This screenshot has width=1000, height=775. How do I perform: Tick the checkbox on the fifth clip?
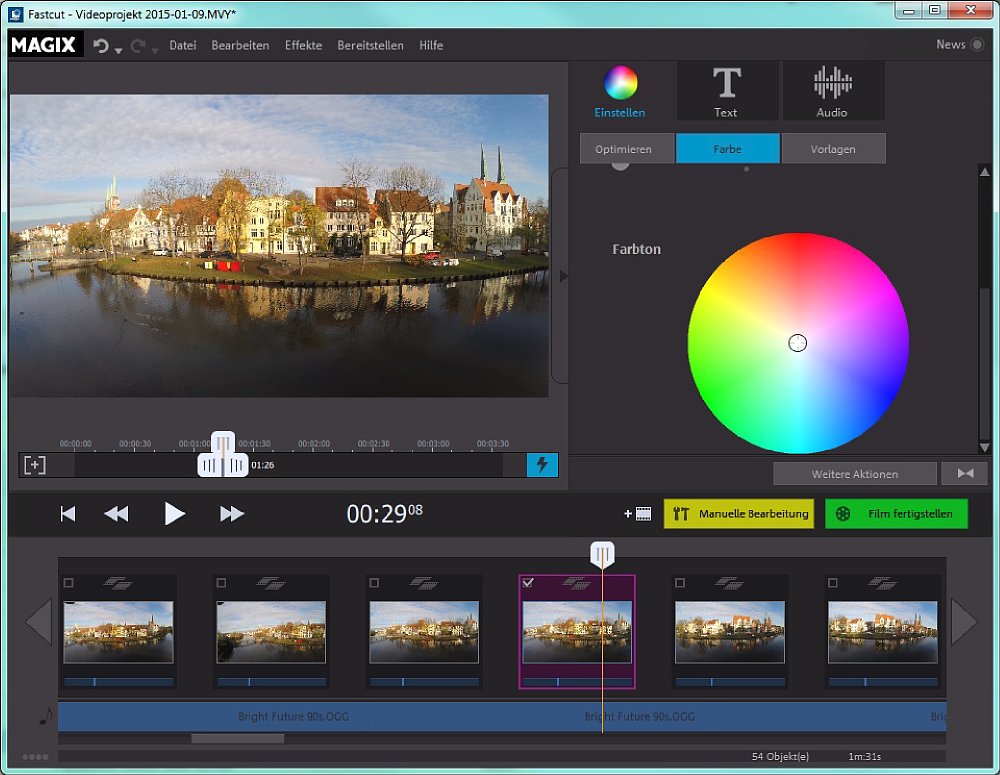[680, 583]
